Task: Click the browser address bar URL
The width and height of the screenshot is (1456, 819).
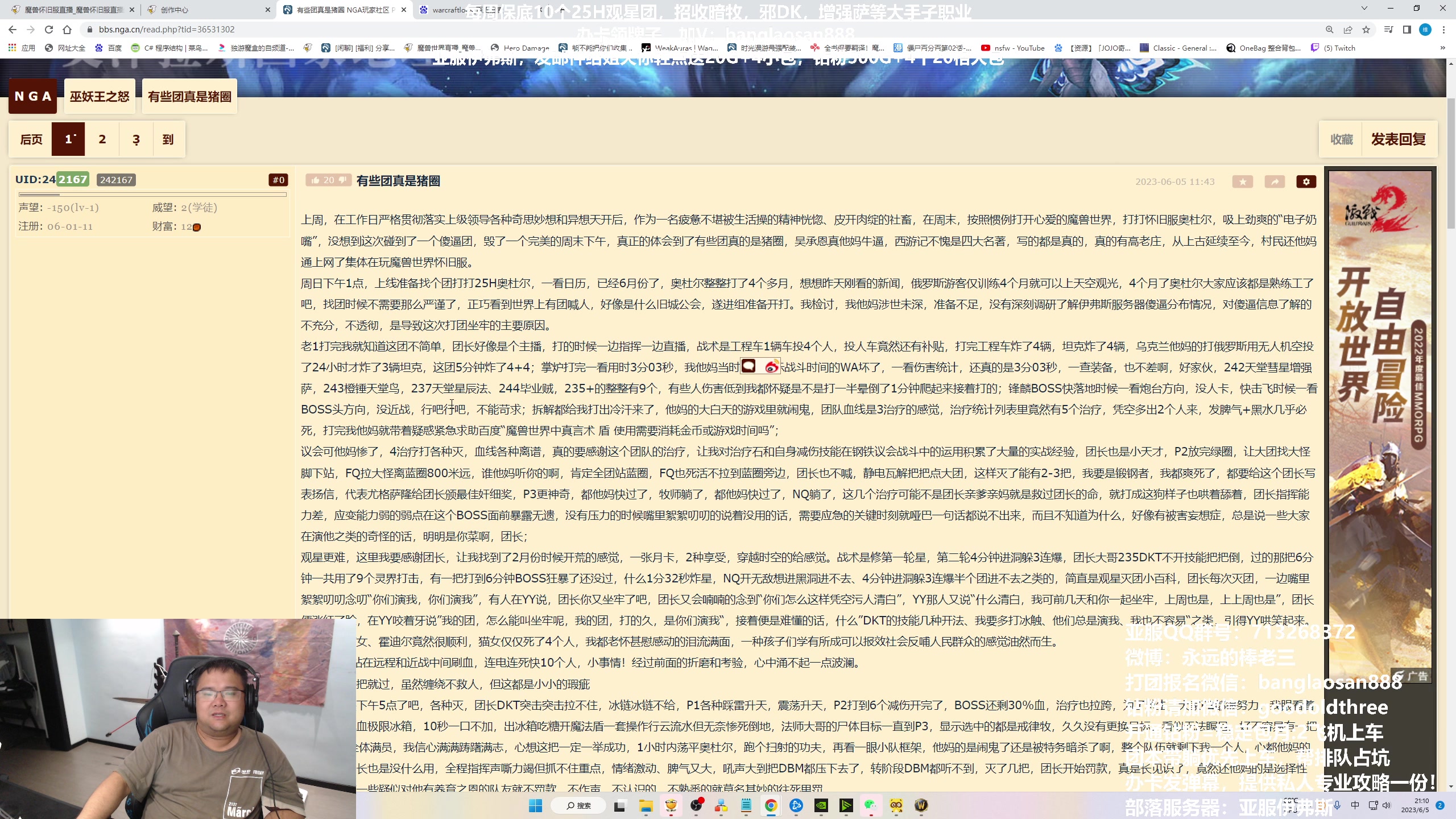Action: coord(166,30)
